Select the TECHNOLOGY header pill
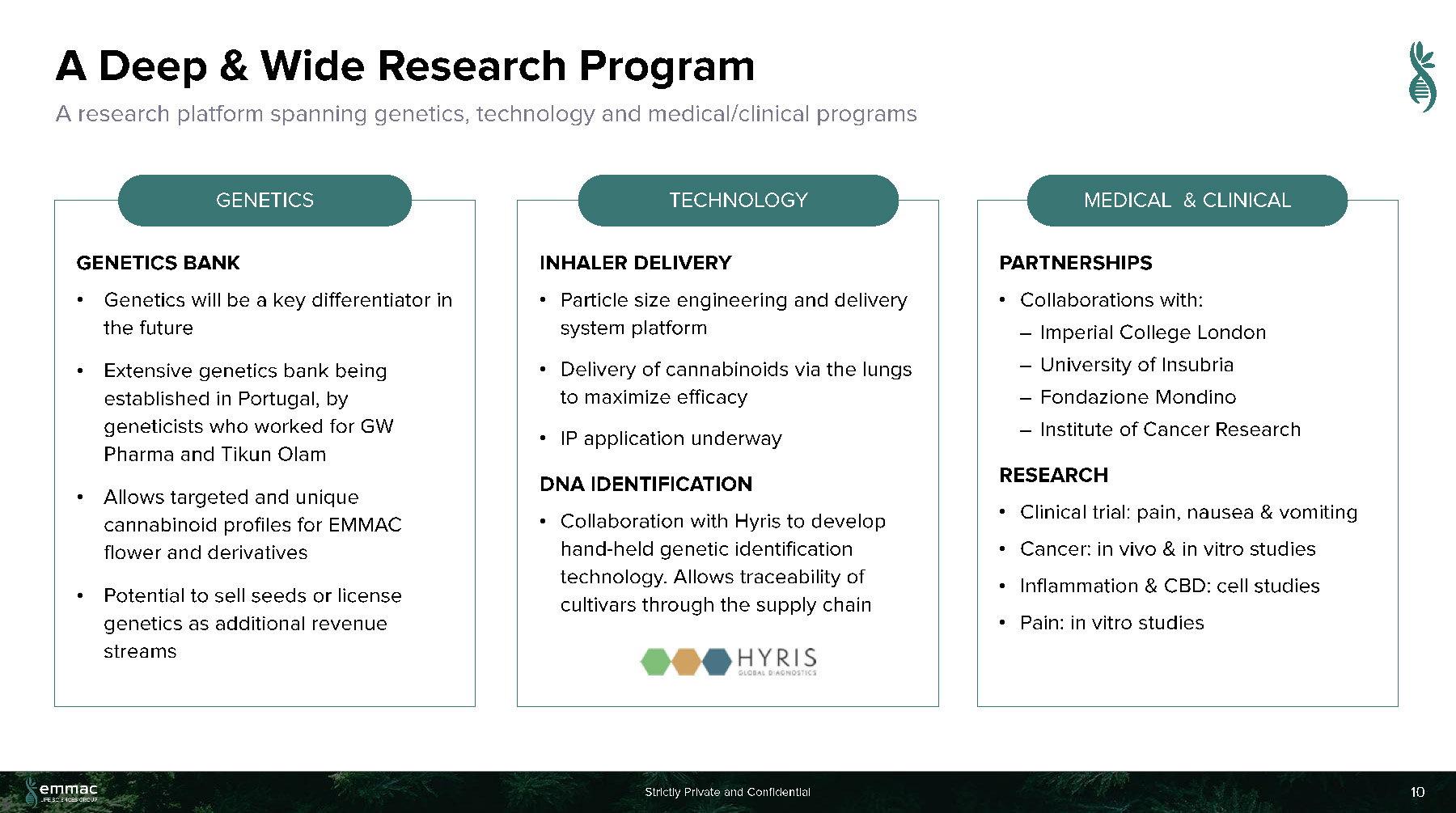Image resolution: width=1456 pixels, height=813 pixels. 738,200
